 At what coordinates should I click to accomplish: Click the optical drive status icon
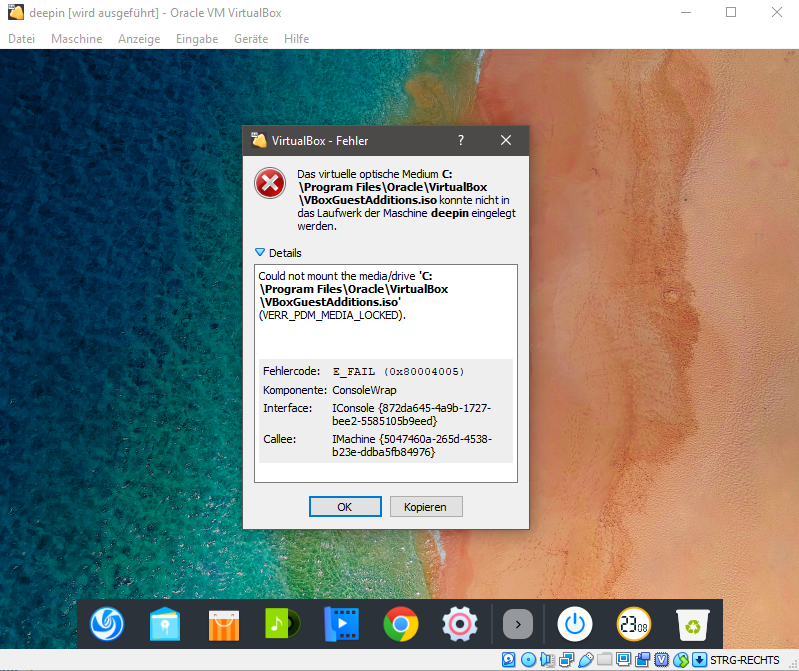coord(528,660)
